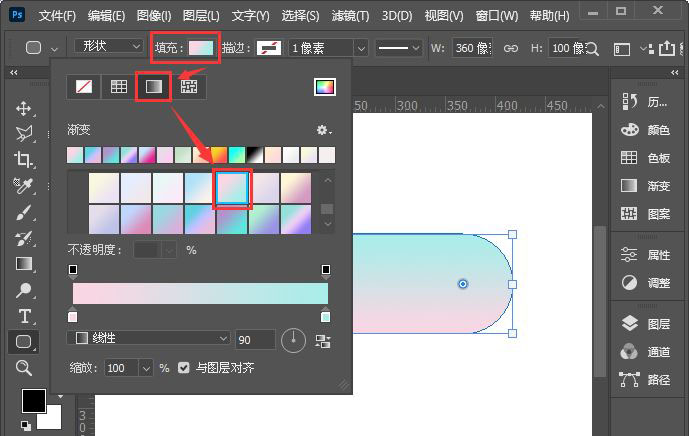Swap foreground and background colors icon

(x=60, y=396)
